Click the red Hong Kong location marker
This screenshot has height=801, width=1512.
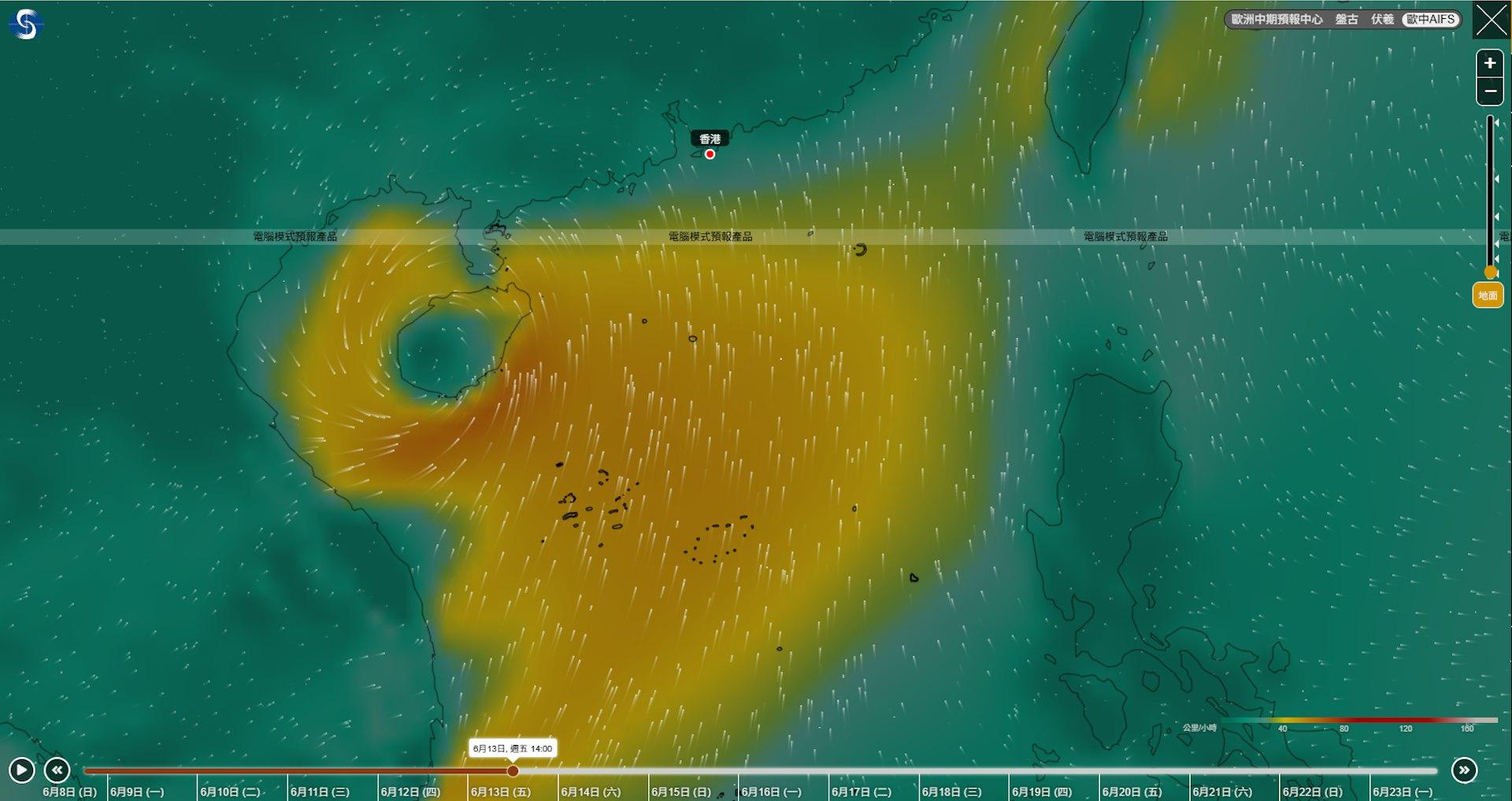click(710, 154)
